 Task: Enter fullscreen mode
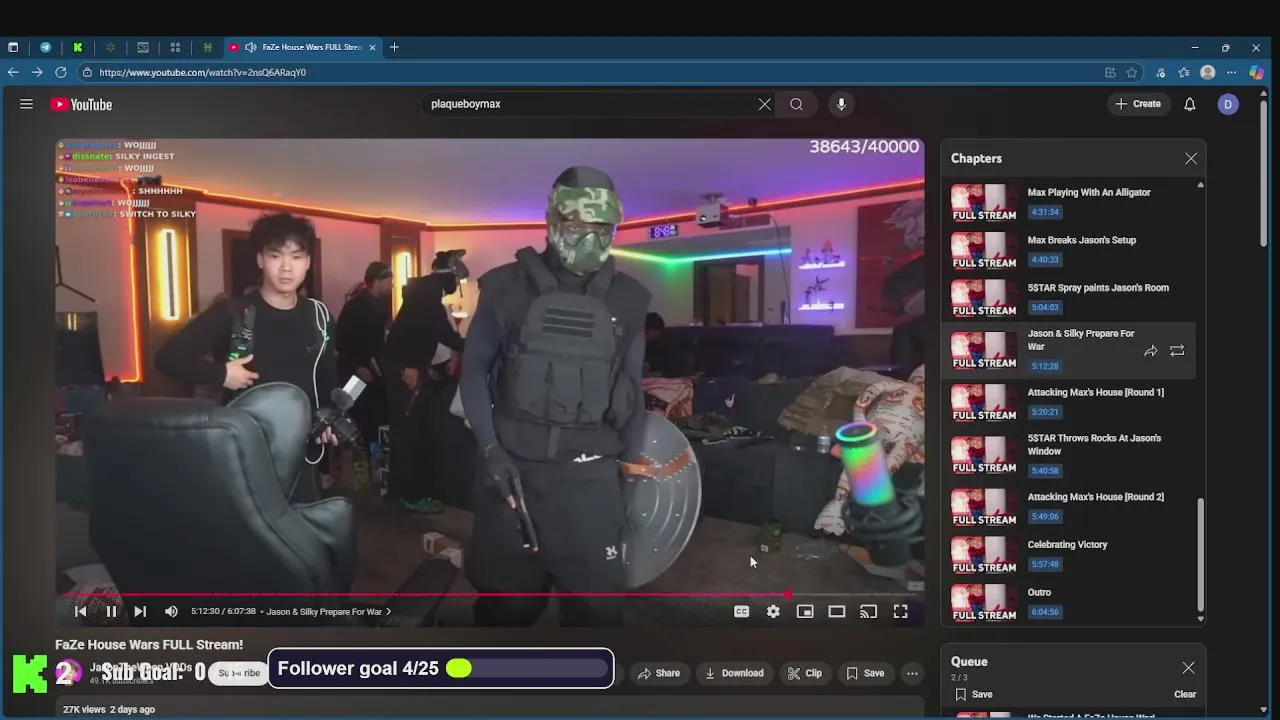coord(901,611)
